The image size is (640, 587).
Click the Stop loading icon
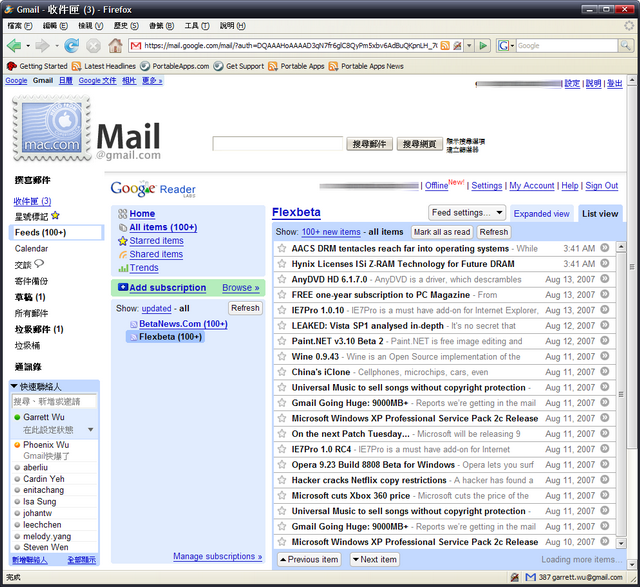tap(93, 46)
